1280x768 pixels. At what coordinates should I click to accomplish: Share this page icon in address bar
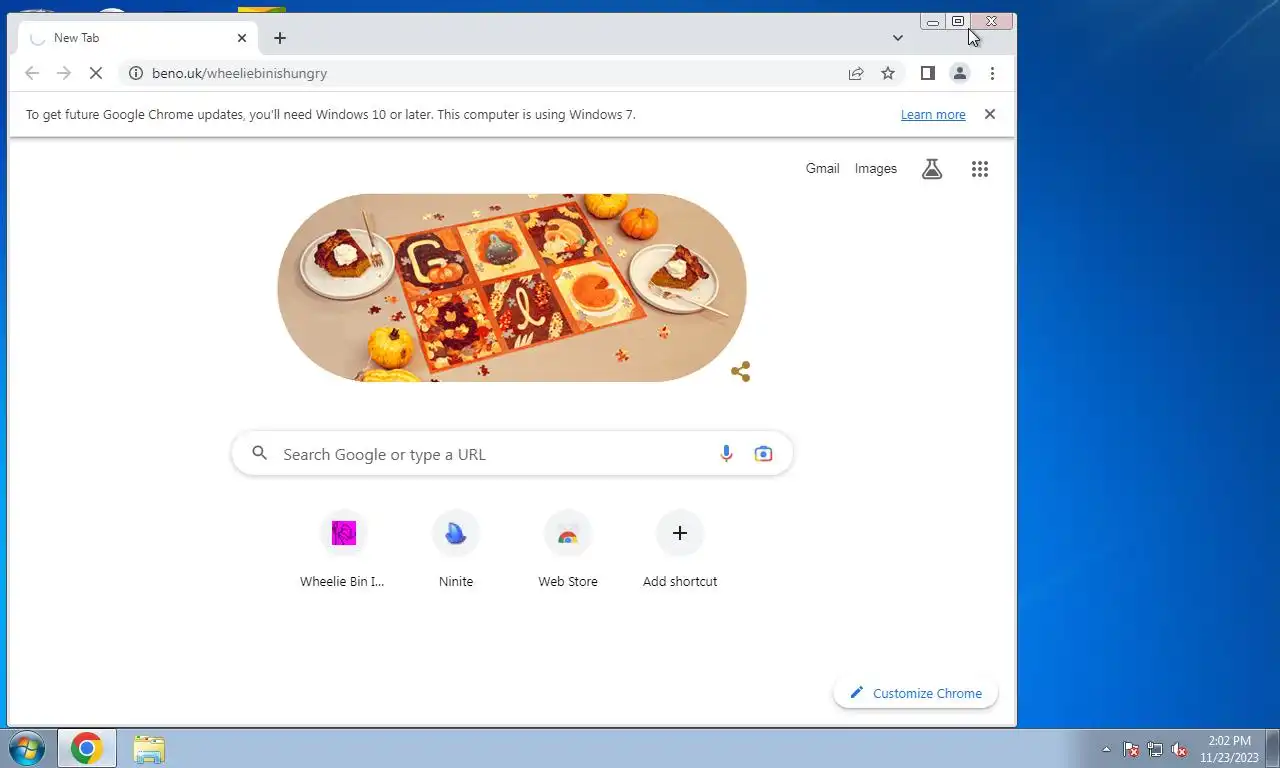pos(856,73)
